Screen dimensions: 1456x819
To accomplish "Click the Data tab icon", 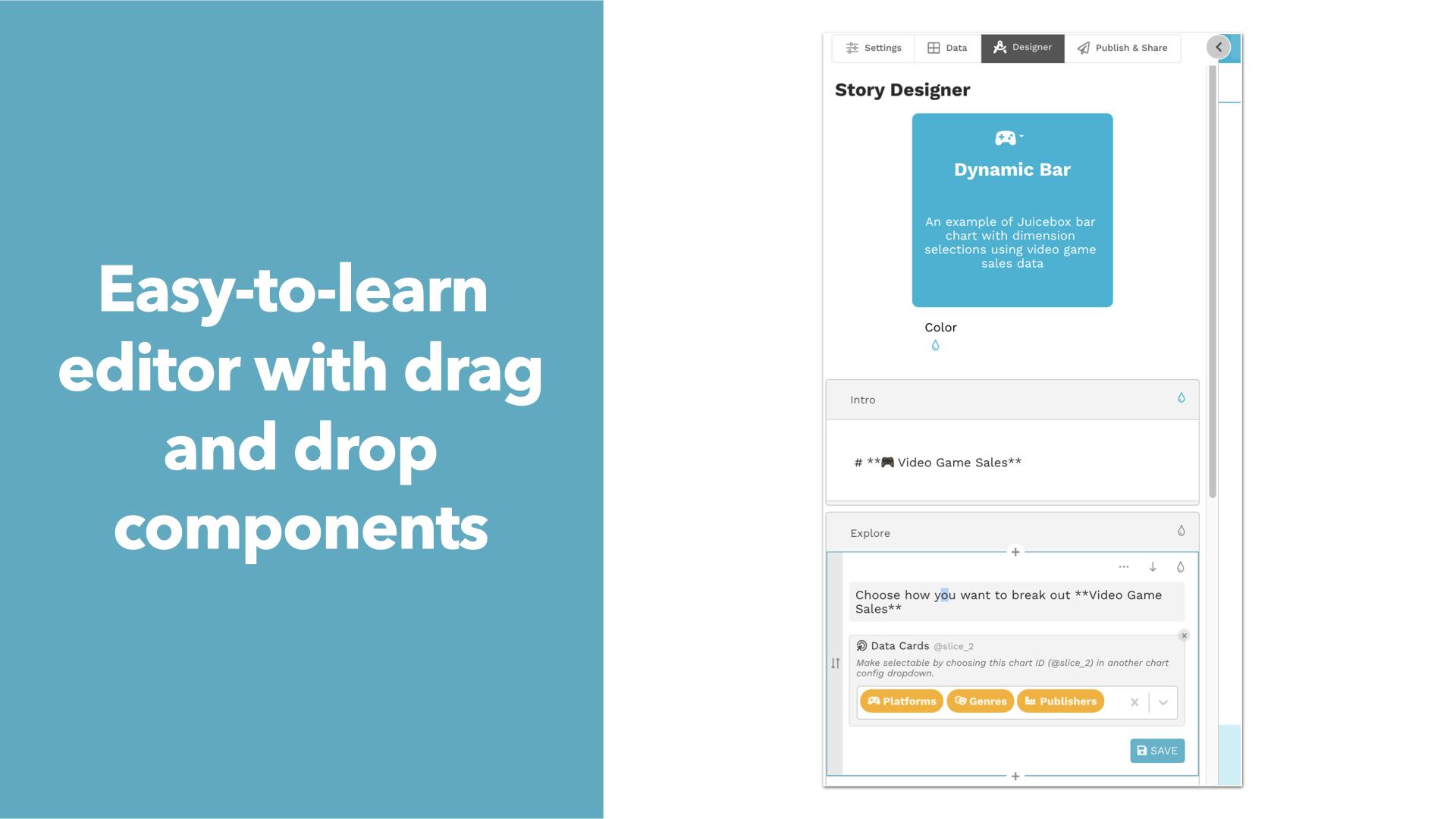I will click(933, 48).
